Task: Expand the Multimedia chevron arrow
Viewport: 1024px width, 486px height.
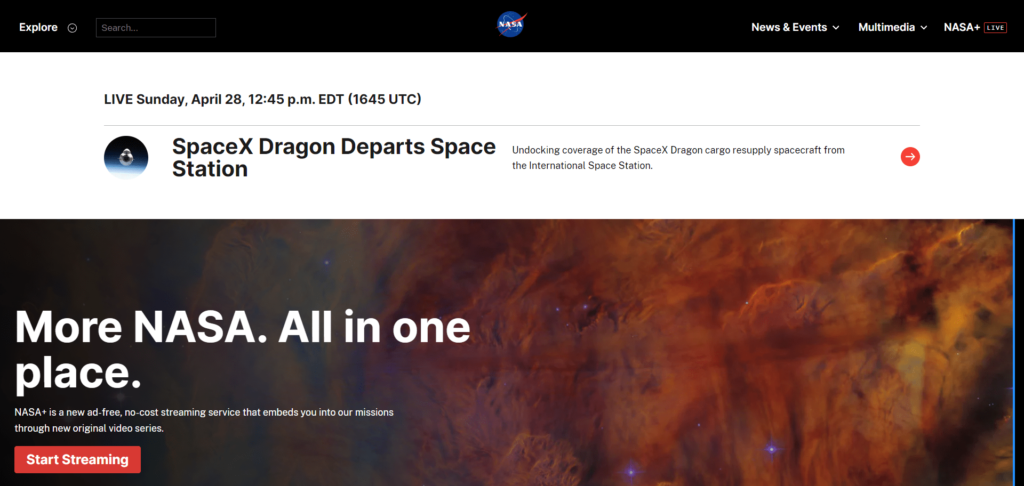Action: point(923,27)
